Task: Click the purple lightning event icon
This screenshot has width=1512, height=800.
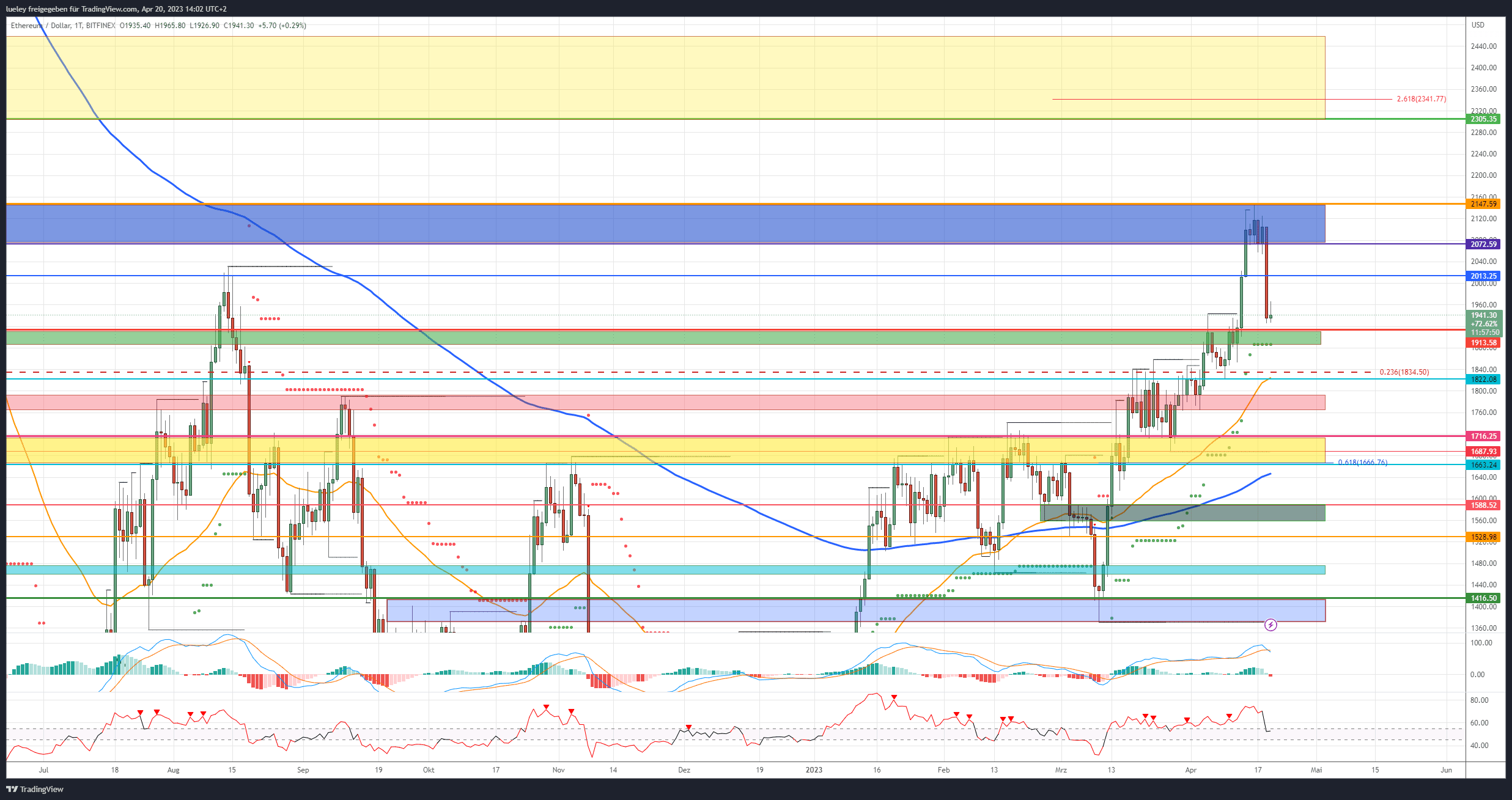Action: point(1270,625)
